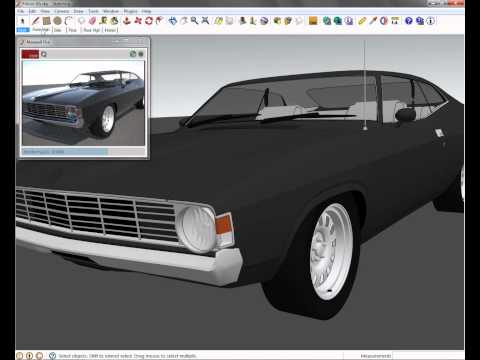Activate the Arc tool

[x=68, y=21]
